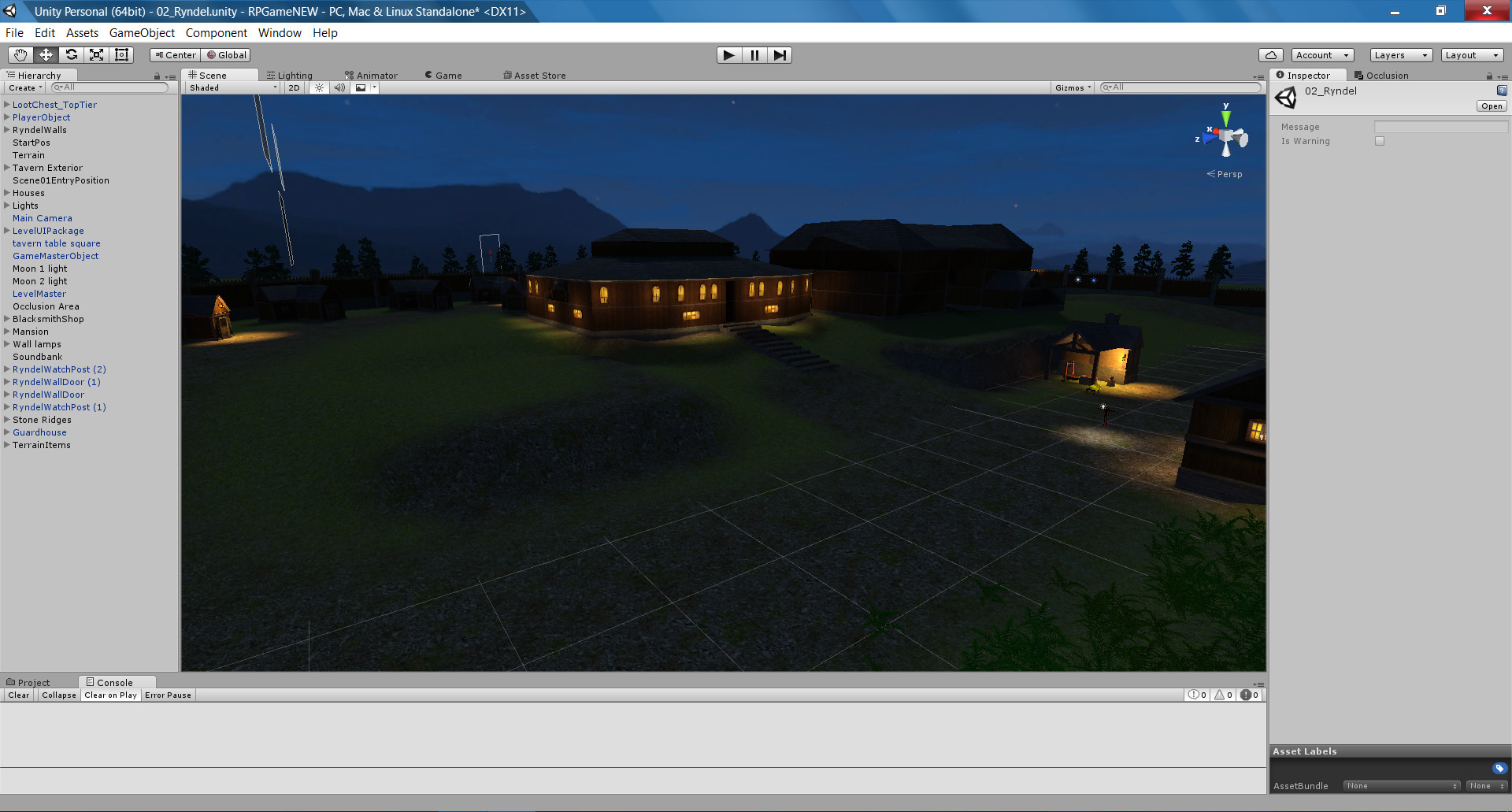Click the Step frame button
This screenshot has height=812, width=1512.
[780, 55]
